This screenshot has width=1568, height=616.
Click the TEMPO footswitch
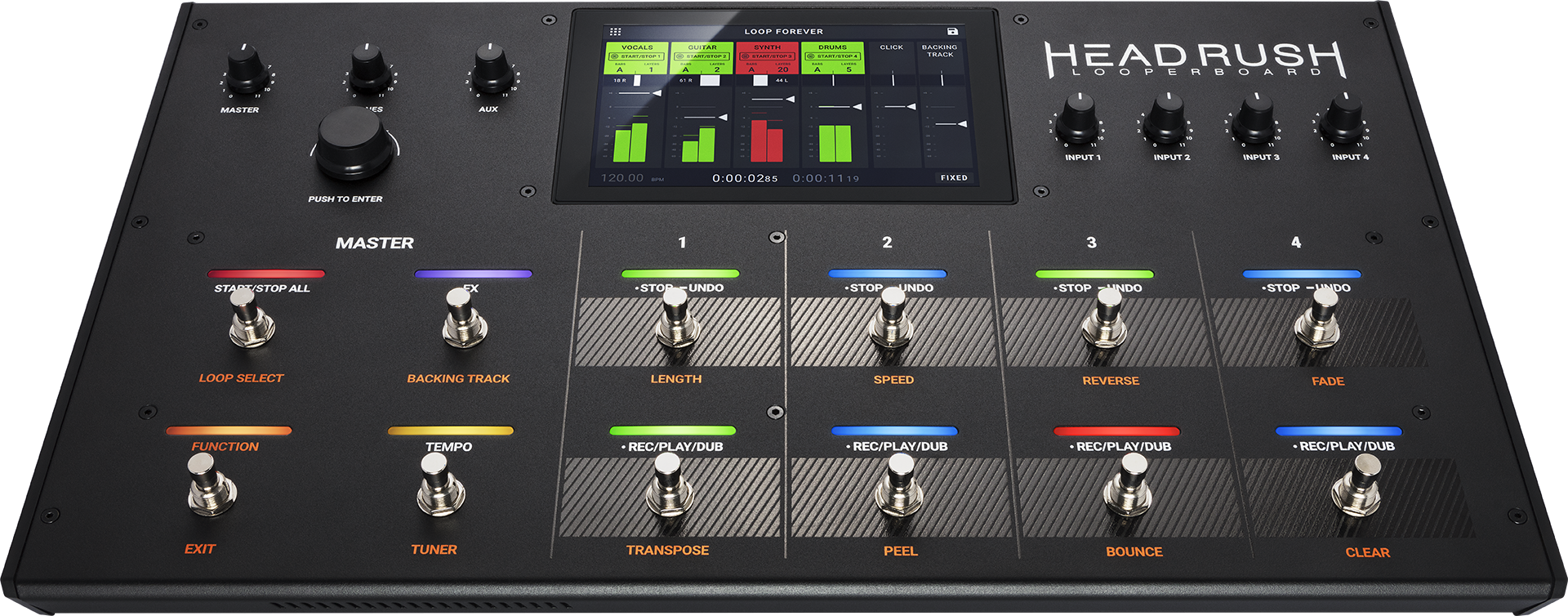440,484
